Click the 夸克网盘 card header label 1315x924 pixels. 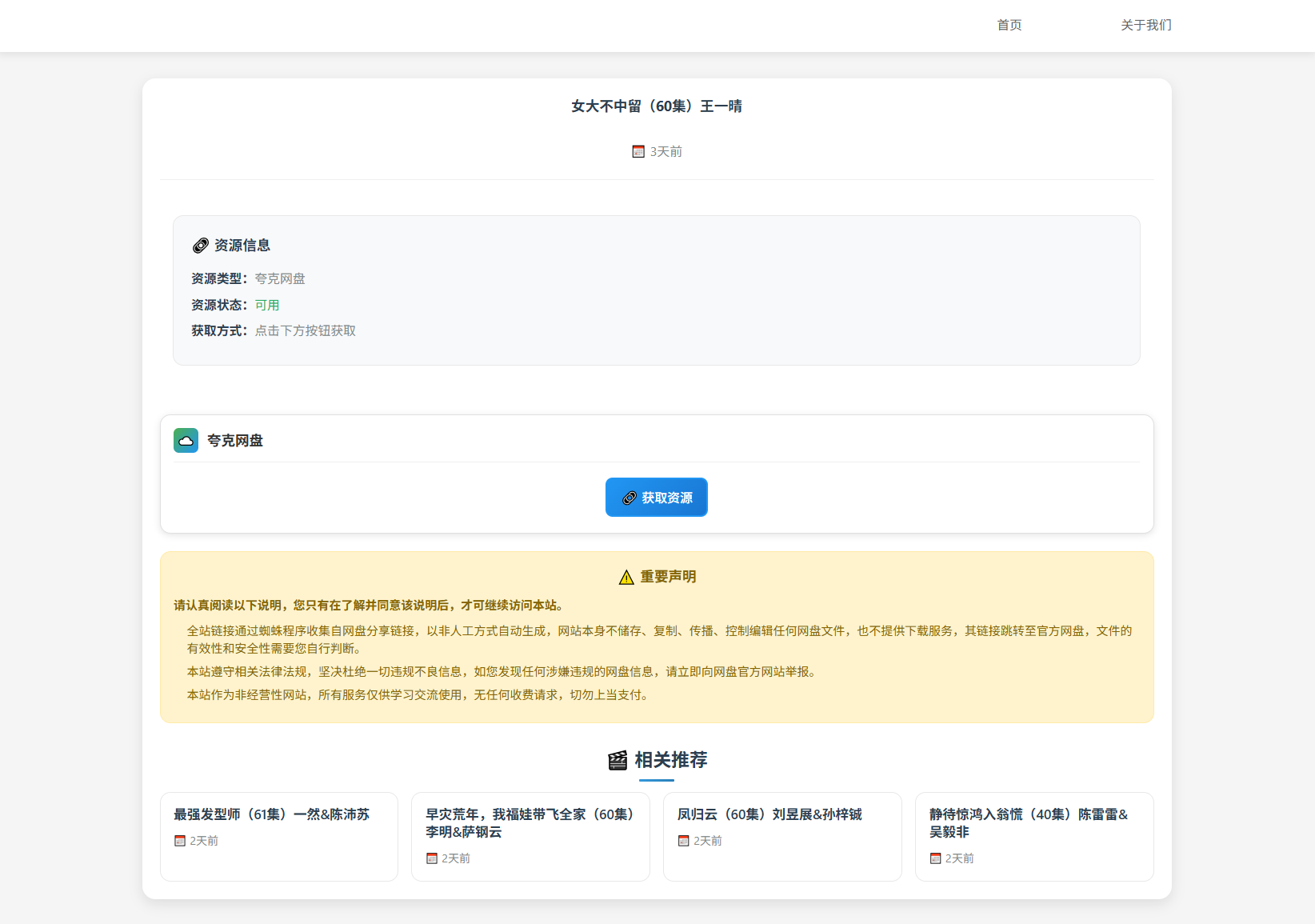(234, 441)
